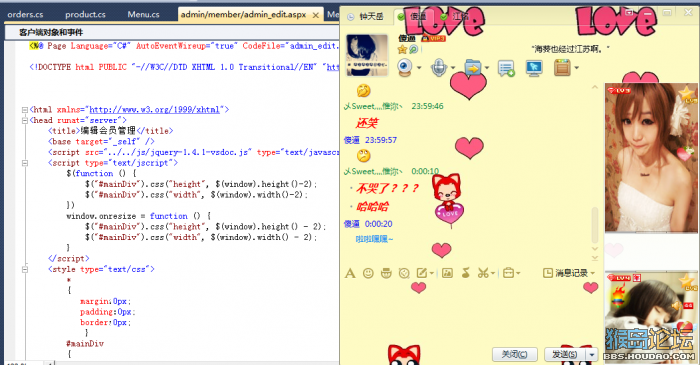This screenshot has height=365, width=700.
Task: Open the send button options arrow
Action: [x=592, y=354]
